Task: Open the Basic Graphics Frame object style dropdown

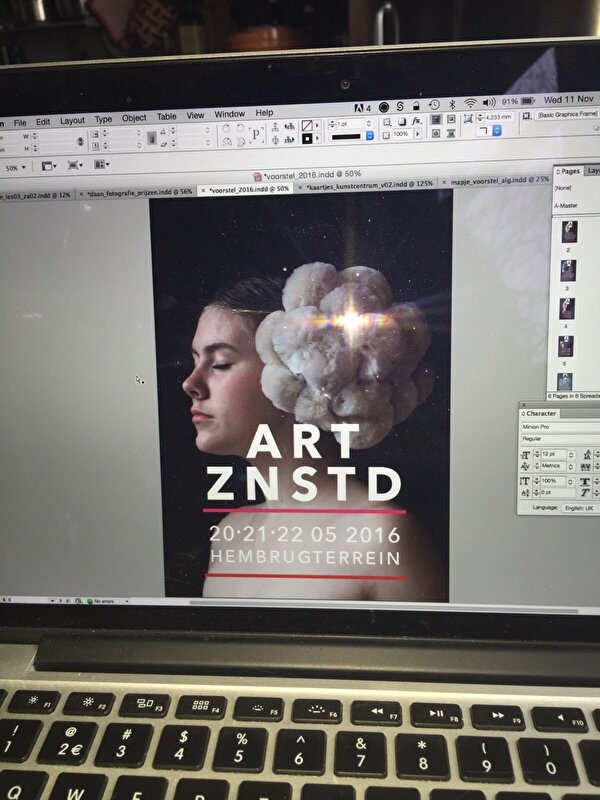Action: [568, 115]
